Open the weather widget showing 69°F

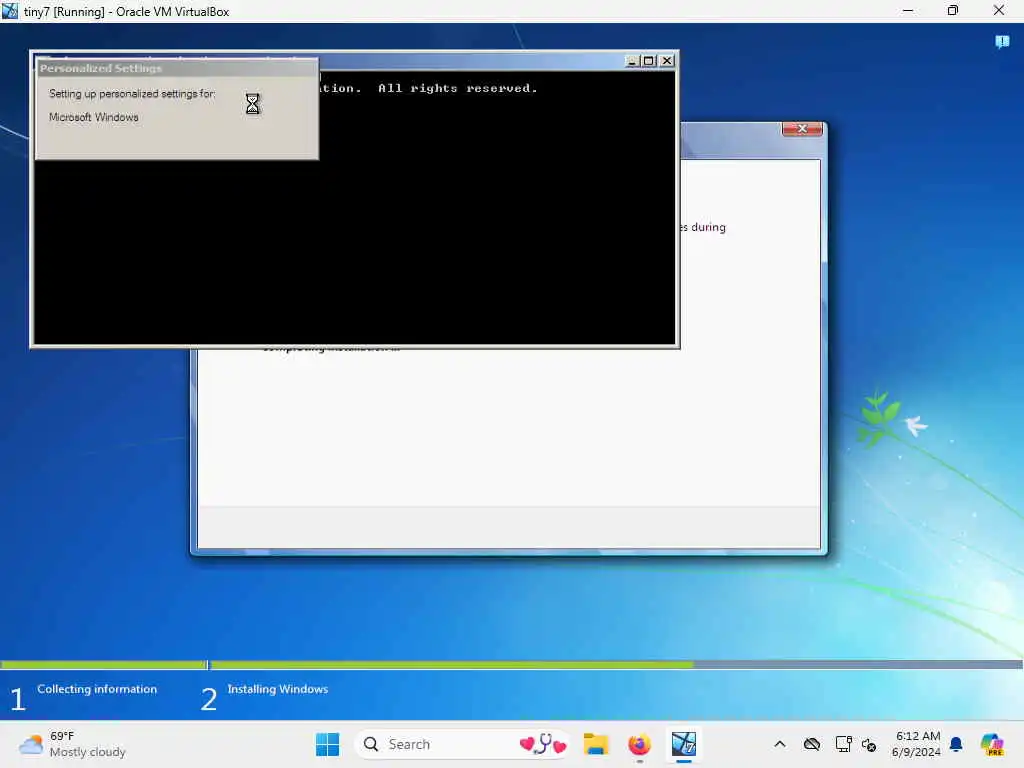72,744
